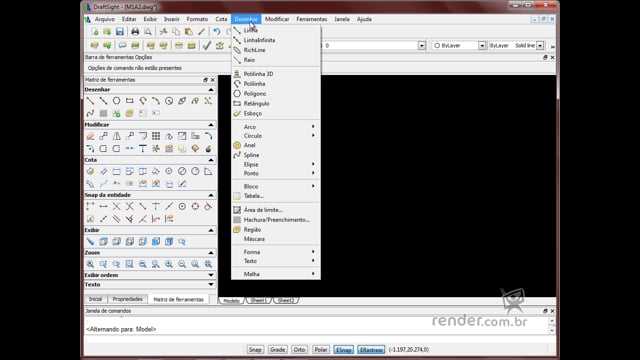640x360 pixels.
Task: Enable the Quadrant snap icon
Action: 195,207
